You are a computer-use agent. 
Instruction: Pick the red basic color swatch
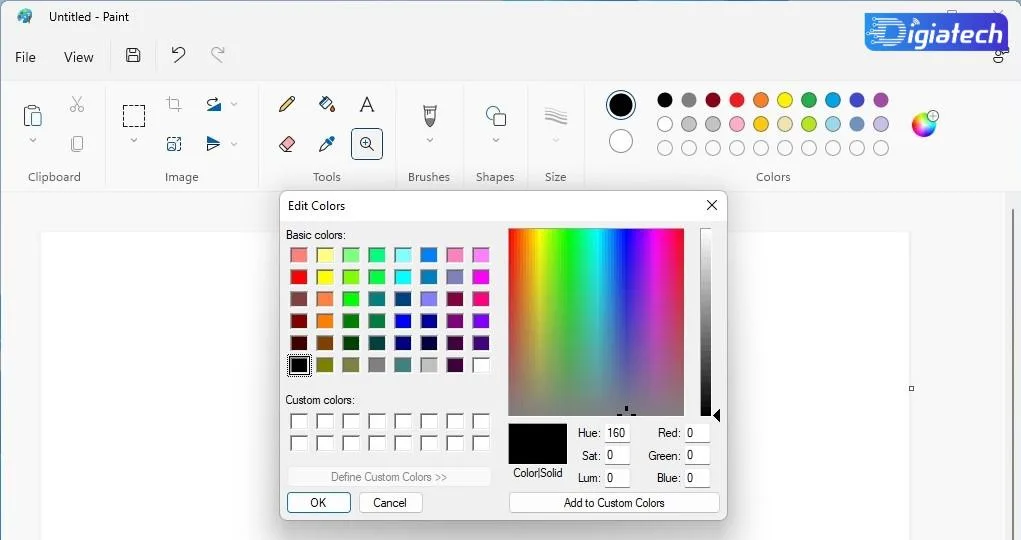point(299,277)
